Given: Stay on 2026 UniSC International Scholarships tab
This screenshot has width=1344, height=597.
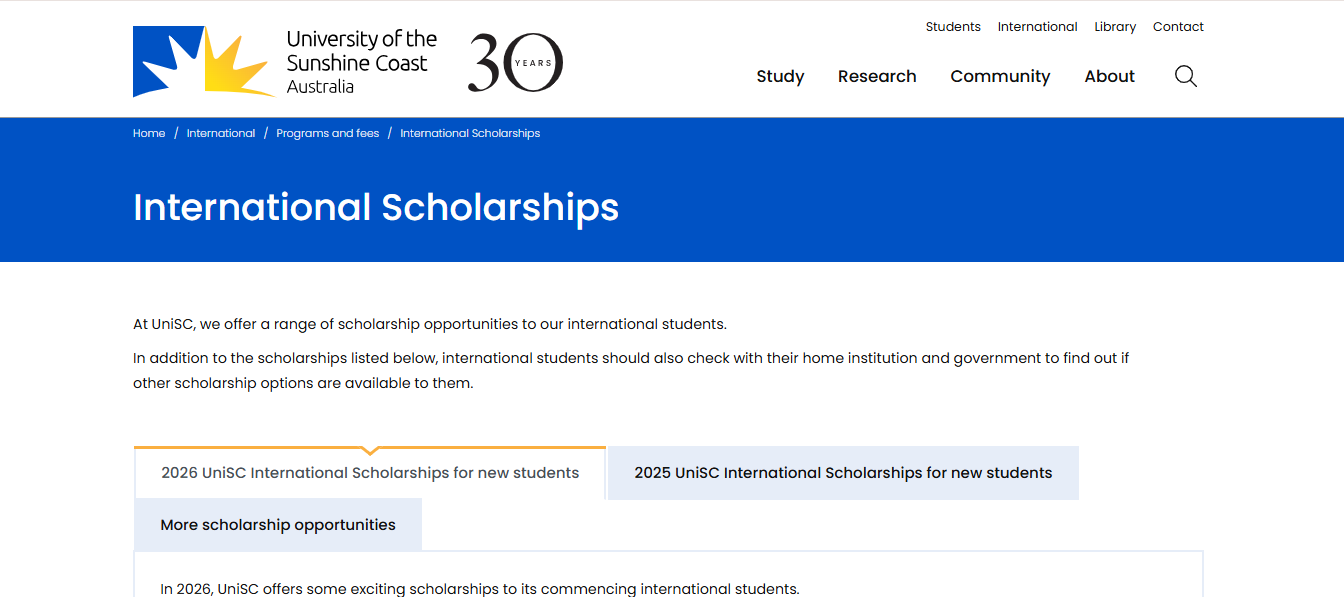Looking at the screenshot, I should (x=370, y=472).
